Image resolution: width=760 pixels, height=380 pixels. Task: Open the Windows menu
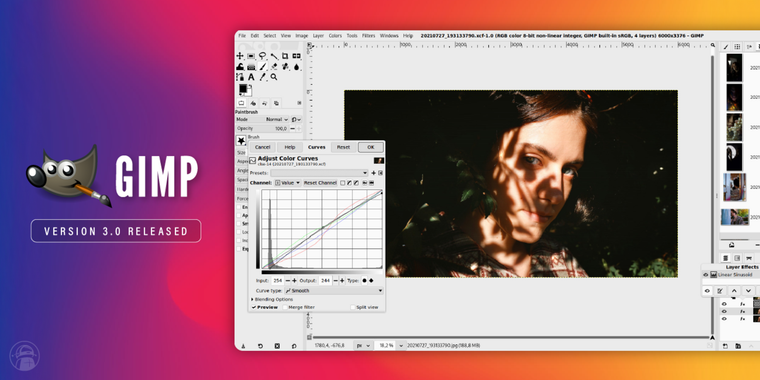[x=389, y=36]
